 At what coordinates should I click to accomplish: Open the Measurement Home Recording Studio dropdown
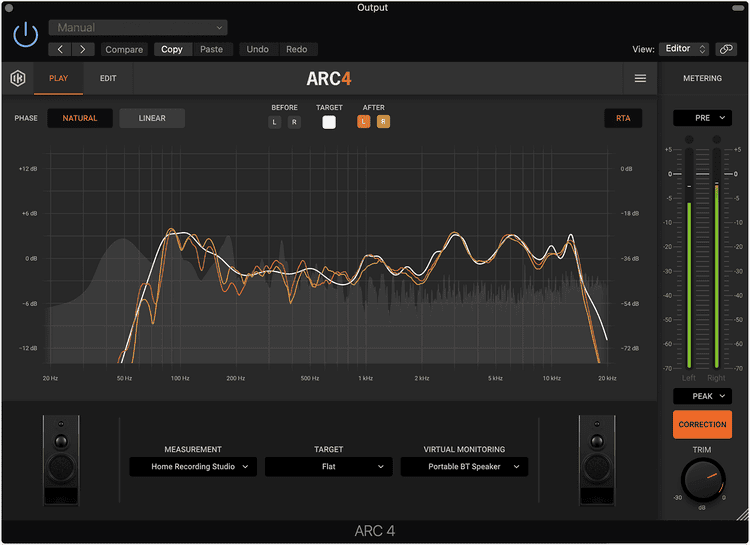(193, 467)
